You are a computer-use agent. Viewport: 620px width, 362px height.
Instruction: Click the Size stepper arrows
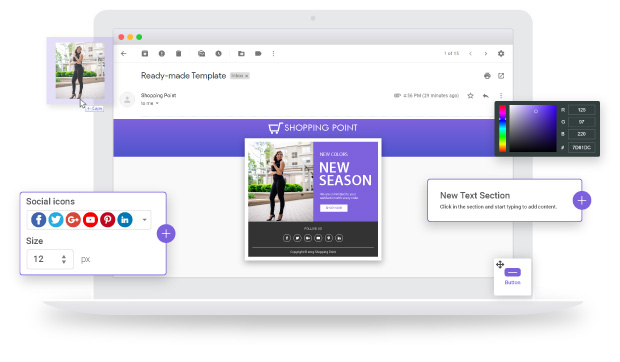point(64,259)
